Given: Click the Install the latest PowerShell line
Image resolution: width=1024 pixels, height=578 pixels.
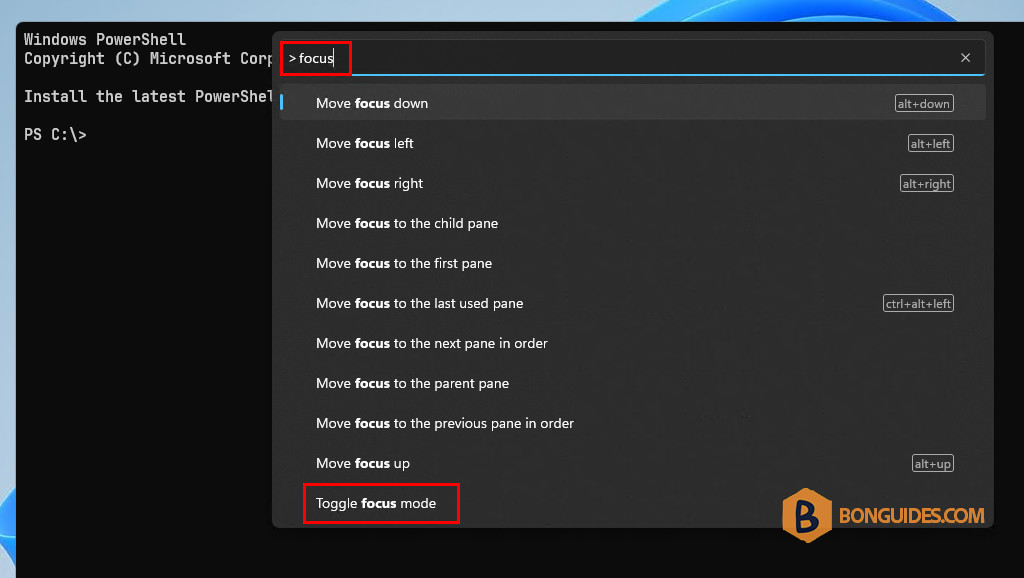Looking at the screenshot, I should click(x=148, y=97).
